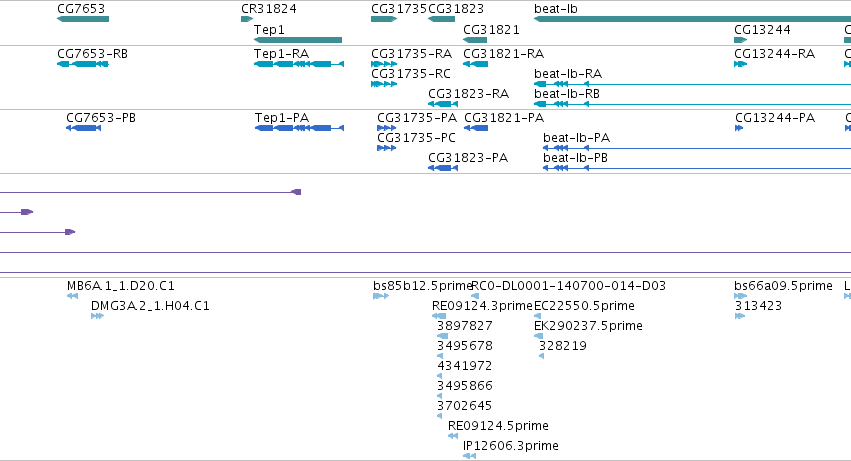Select the Tep1-PA protein glyph
The width and height of the screenshot is (851, 461).
click(x=300, y=128)
